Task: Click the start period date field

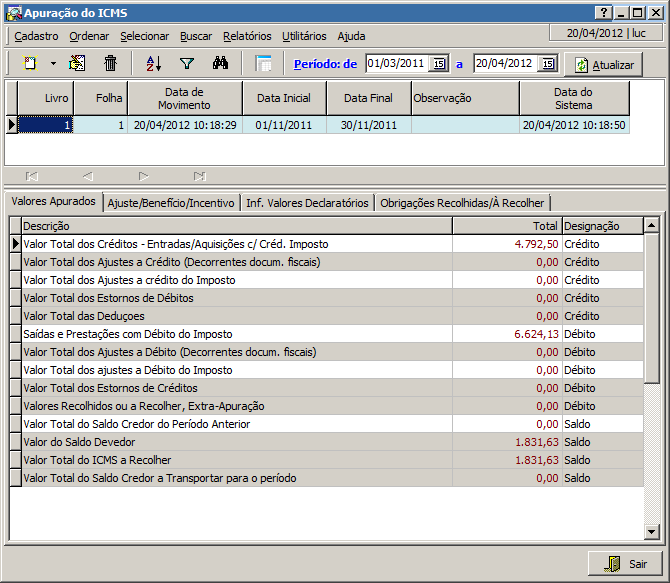Action: (x=397, y=64)
